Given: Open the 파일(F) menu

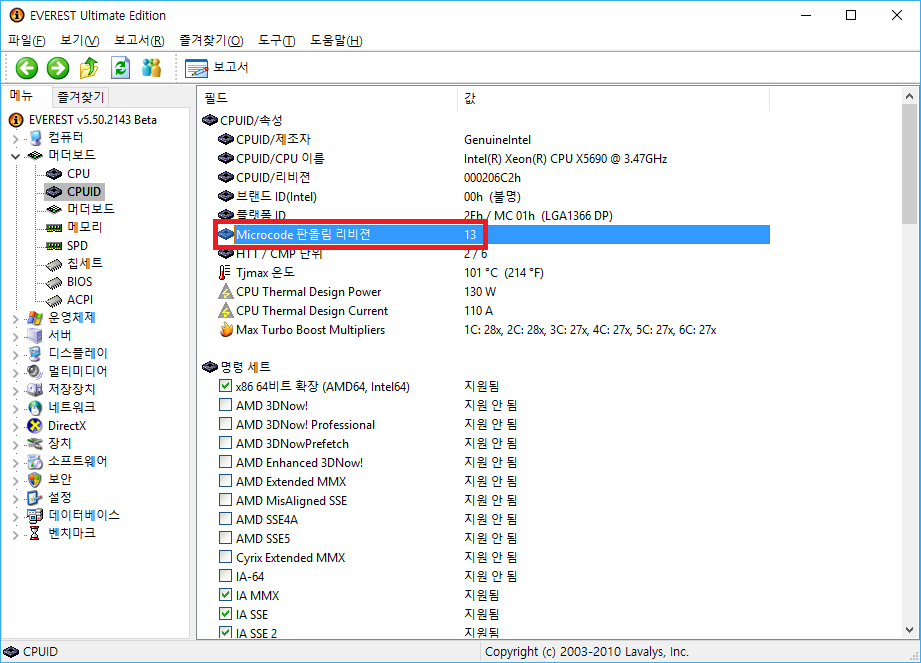Looking at the screenshot, I should click(27, 41).
